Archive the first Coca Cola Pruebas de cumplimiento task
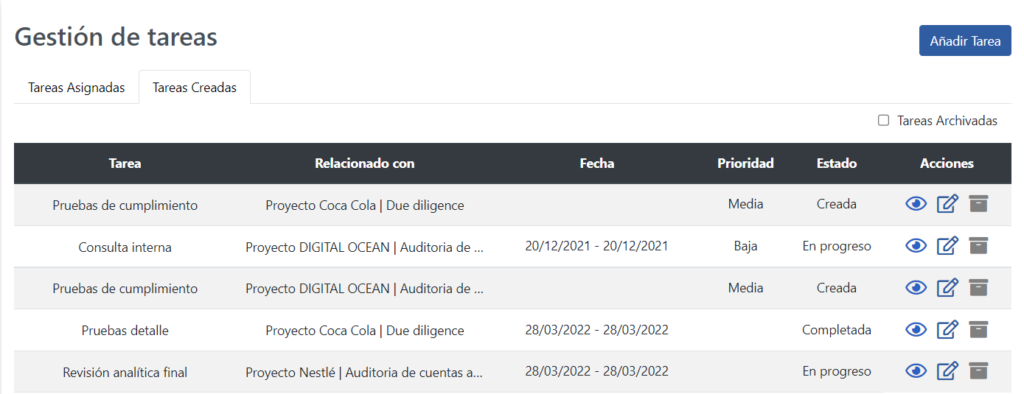This screenshot has height=394, width=1024. [978, 204]
